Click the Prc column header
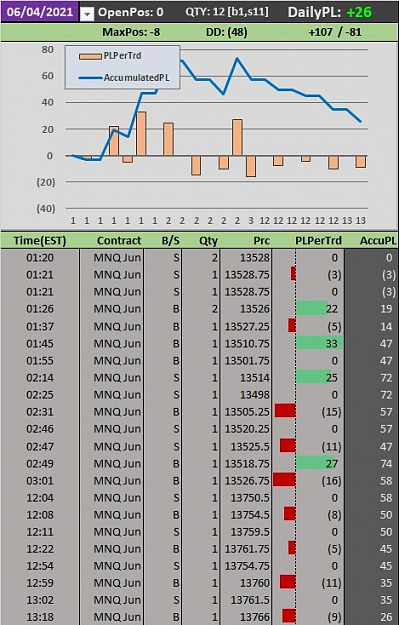The height and width of the screenshot is (625, 399). (x=261, y=241)
